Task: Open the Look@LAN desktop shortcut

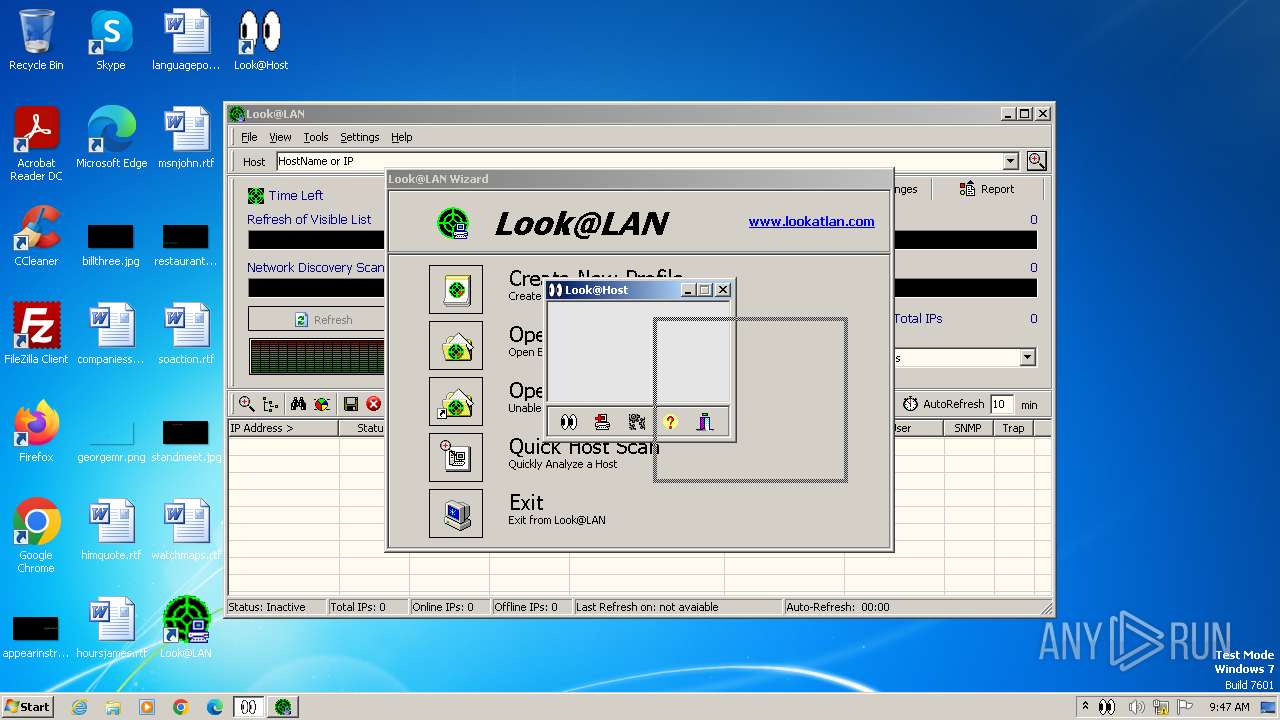Action: click(185, 628)
